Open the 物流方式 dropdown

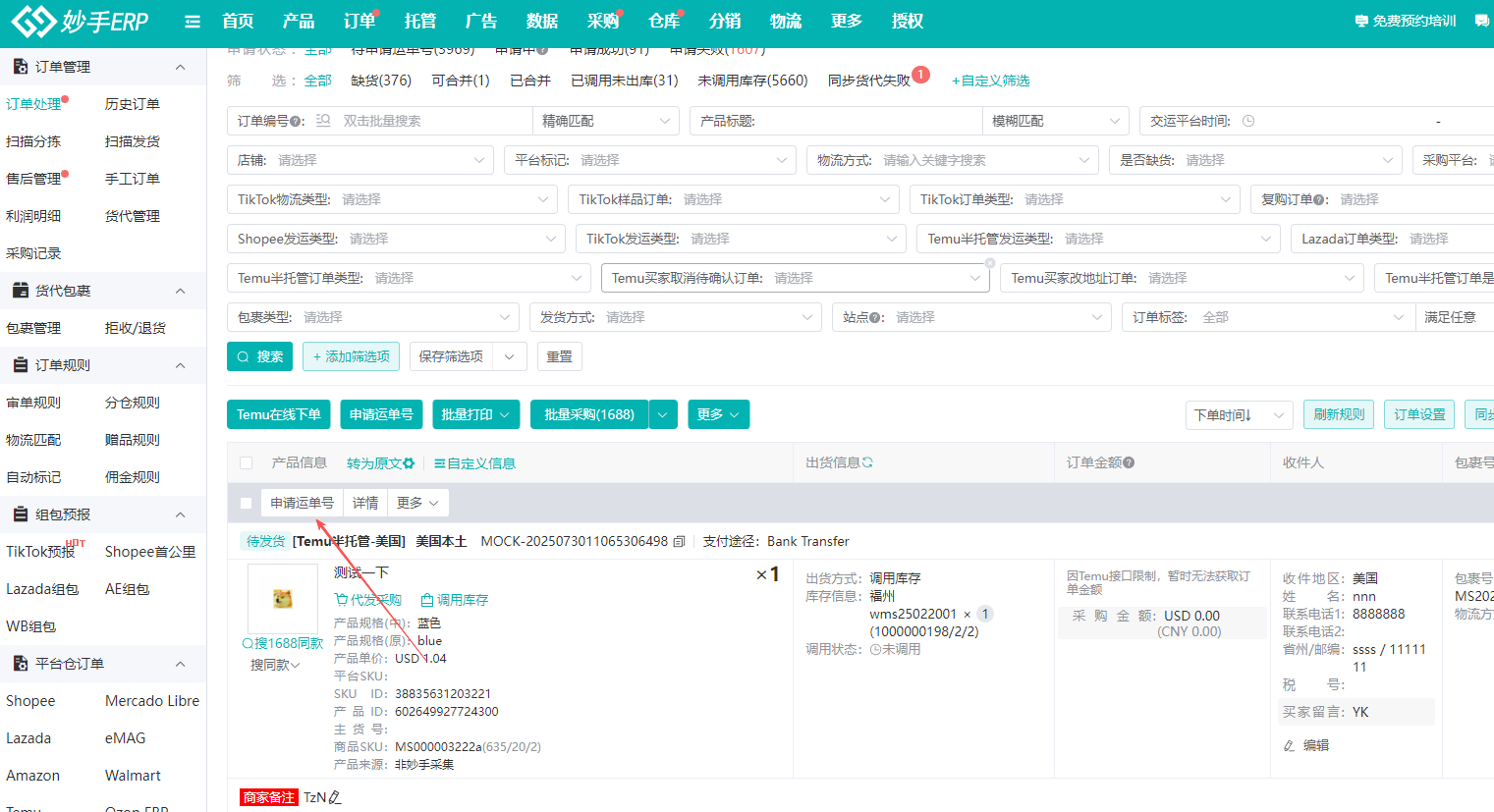(x=952, y=160)
